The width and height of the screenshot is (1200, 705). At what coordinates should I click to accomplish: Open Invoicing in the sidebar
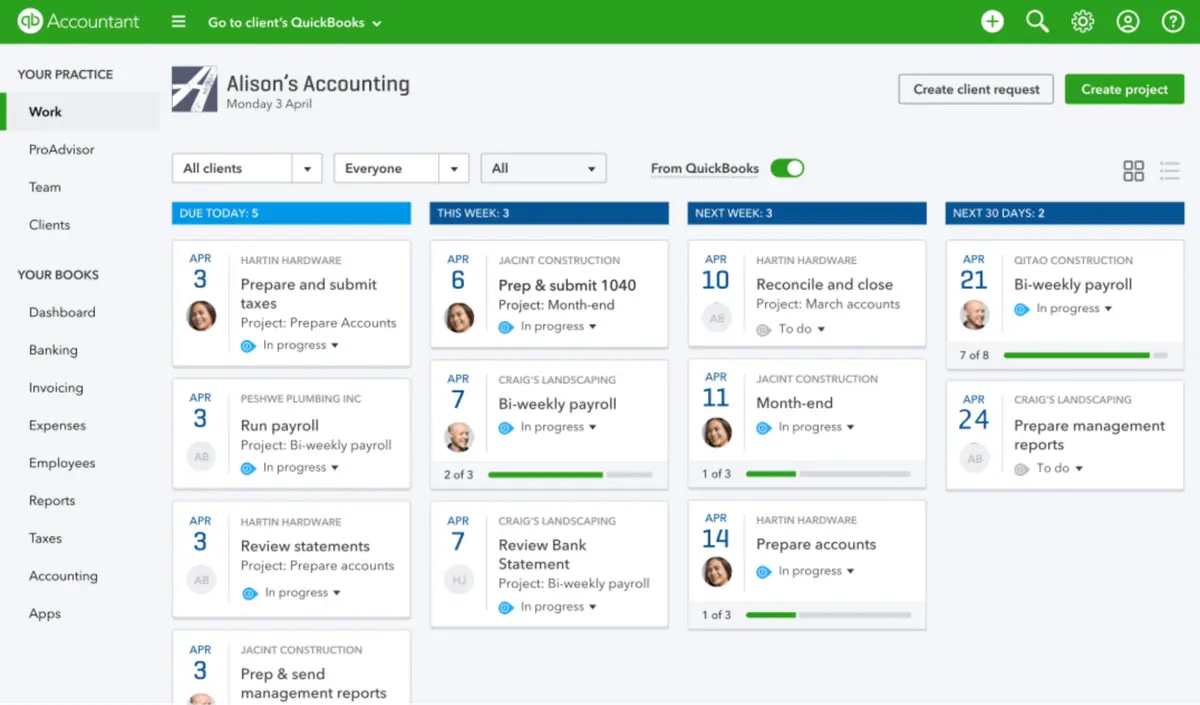pos(56,388)
